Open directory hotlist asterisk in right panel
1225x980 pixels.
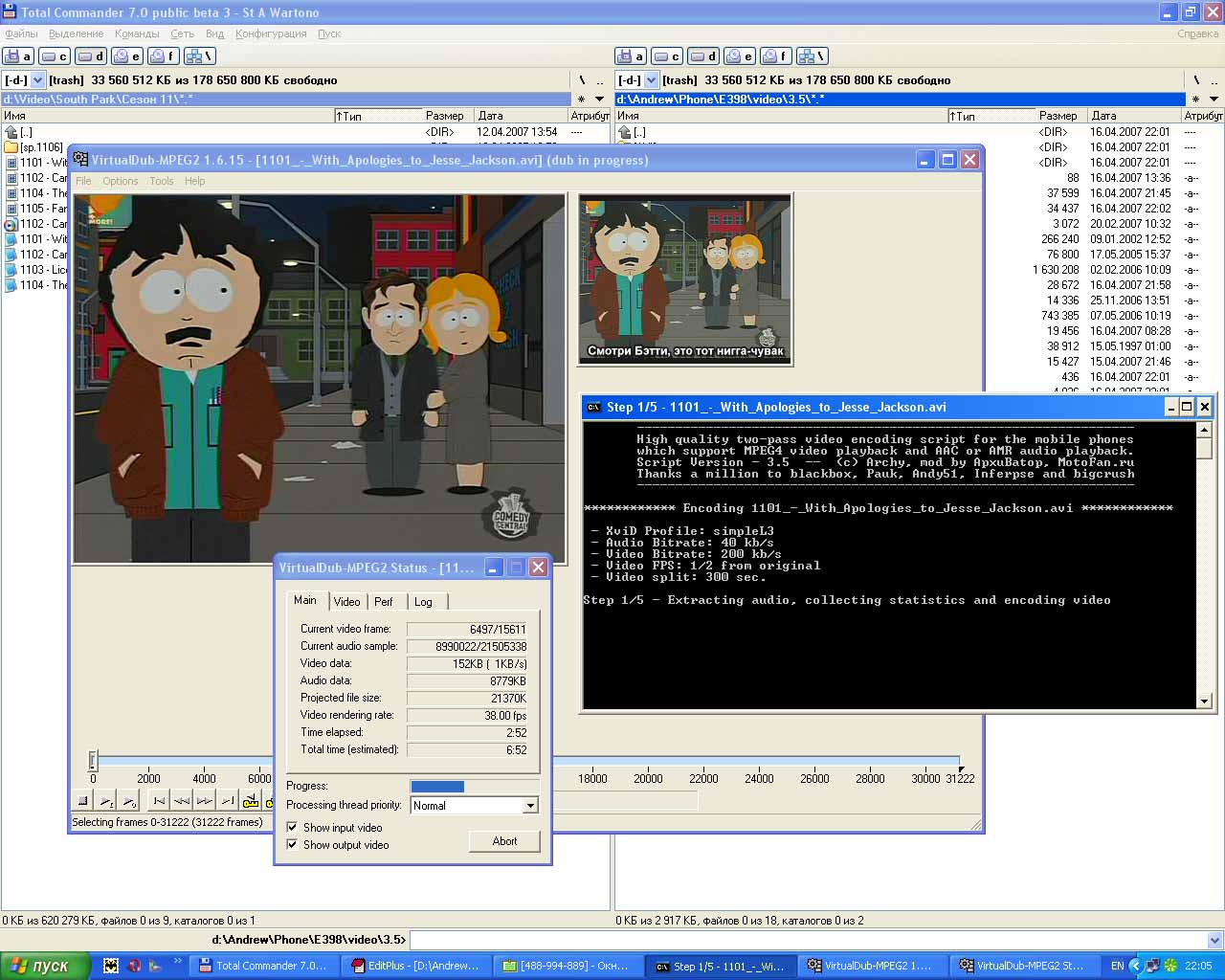pos(1195,100)
